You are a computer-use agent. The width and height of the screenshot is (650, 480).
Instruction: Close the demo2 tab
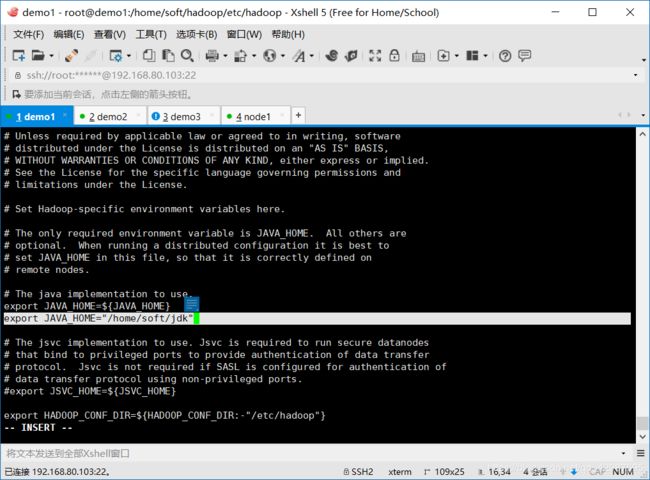click(138, 115)
